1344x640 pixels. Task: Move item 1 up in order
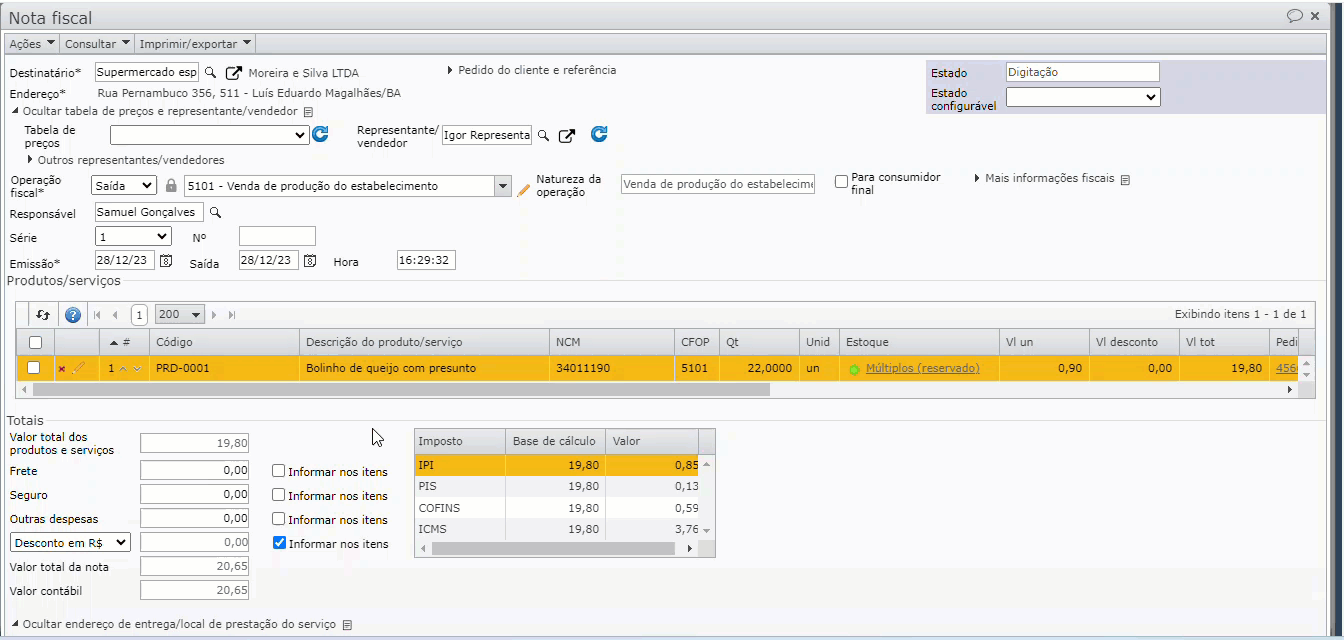(x=123, y=368)
